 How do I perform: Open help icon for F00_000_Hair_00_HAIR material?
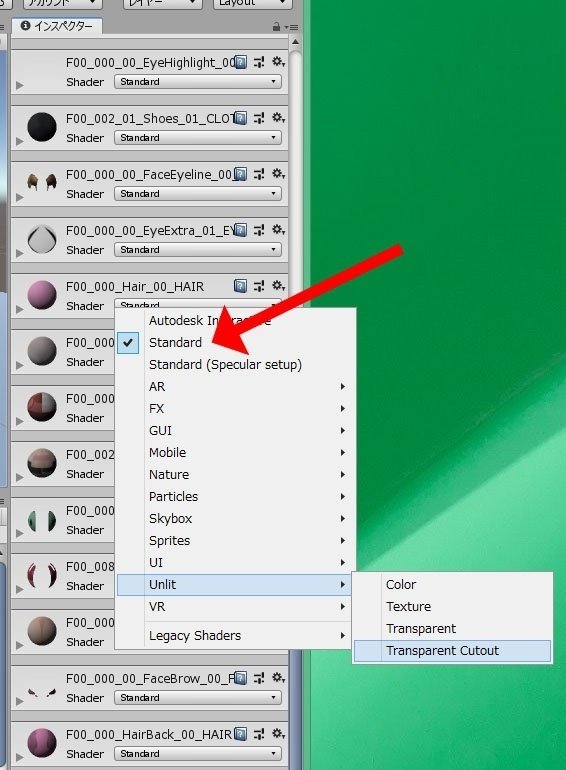pos(241,286)
